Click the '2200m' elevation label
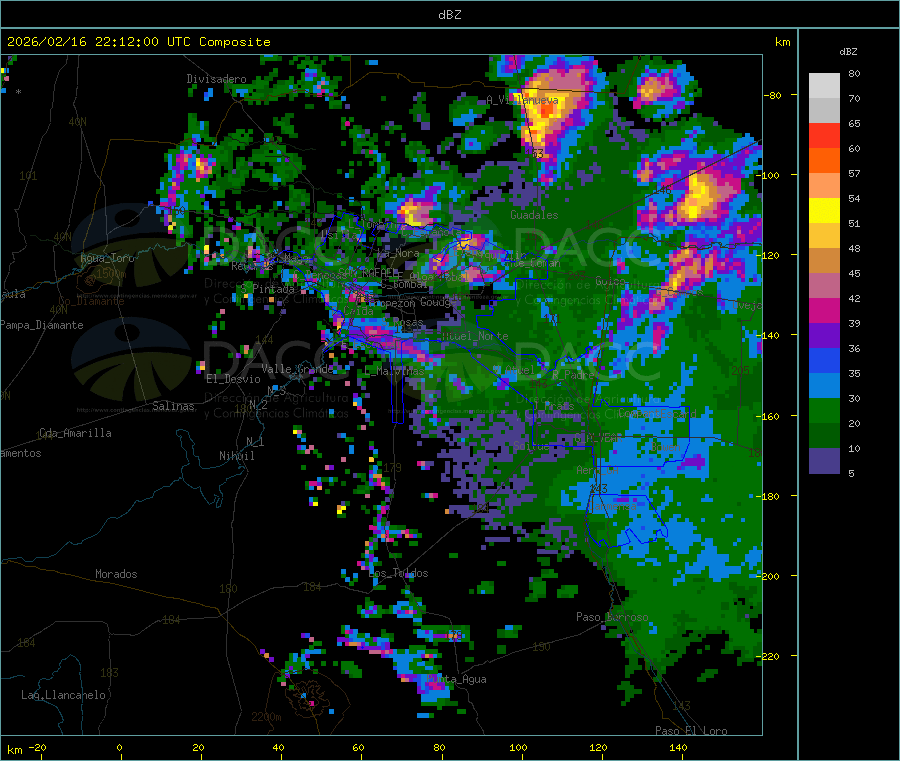The height and width of the screenshot is (761, 900). pos(266,717)
